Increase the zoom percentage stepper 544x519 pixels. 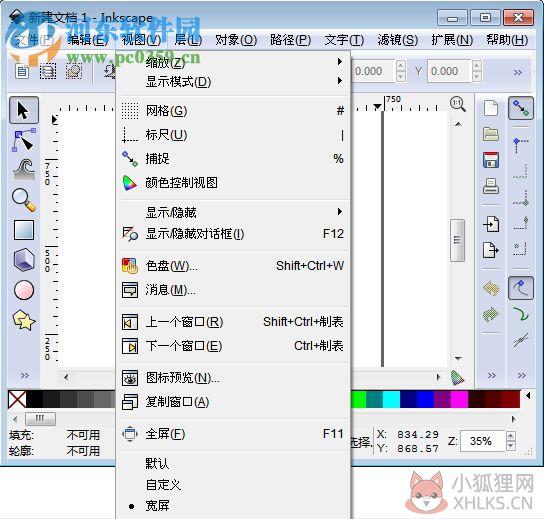click(510, 436)
